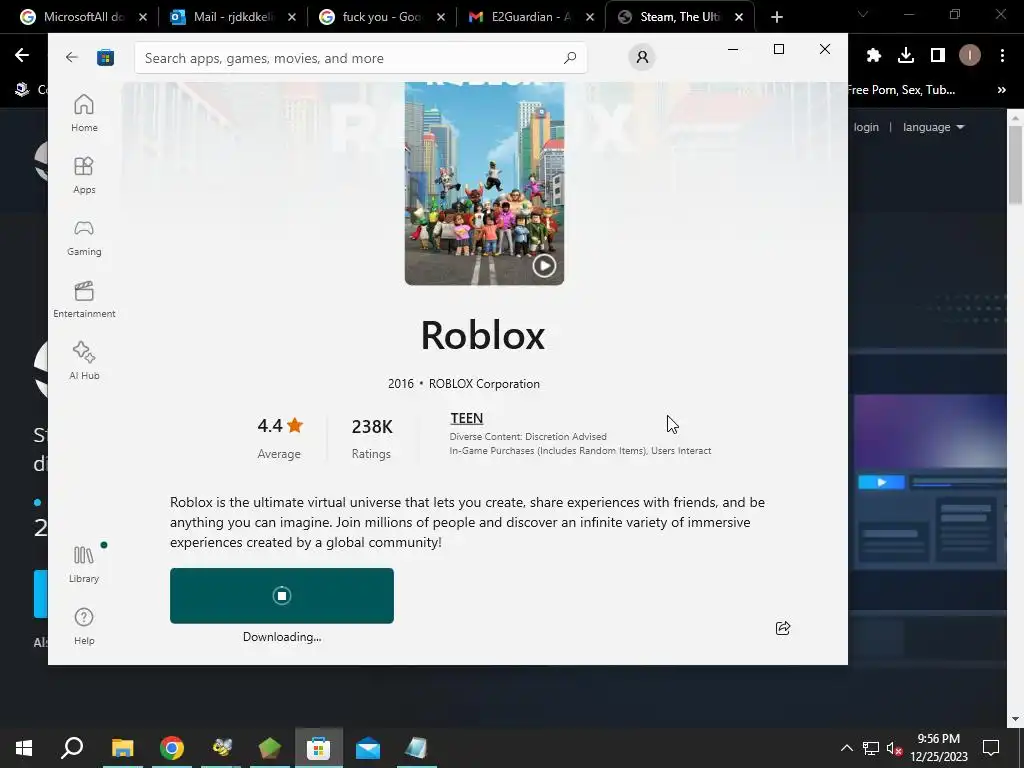Open Chrome downloads icon

coord(905,56)
